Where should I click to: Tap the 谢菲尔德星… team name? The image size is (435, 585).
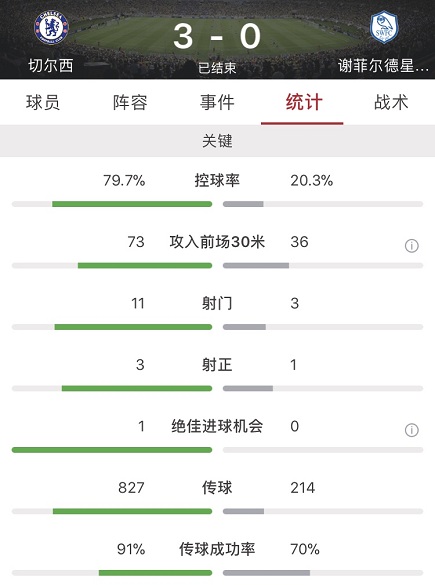click(x=383, y=66)
